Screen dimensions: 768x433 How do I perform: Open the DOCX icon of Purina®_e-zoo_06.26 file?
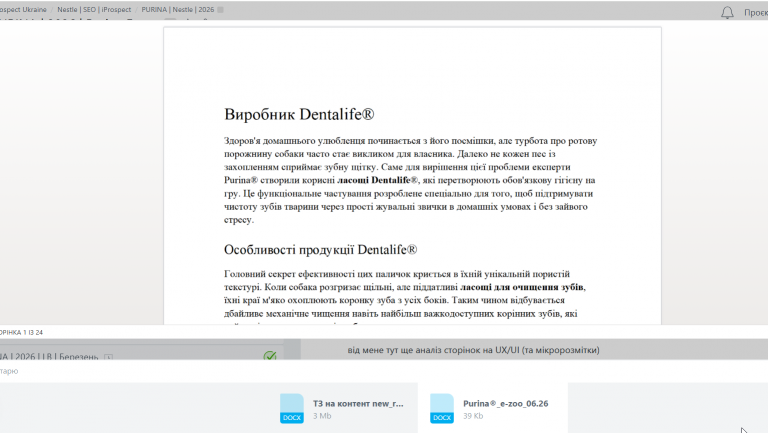pyautogui.click(x=442, y=408)
